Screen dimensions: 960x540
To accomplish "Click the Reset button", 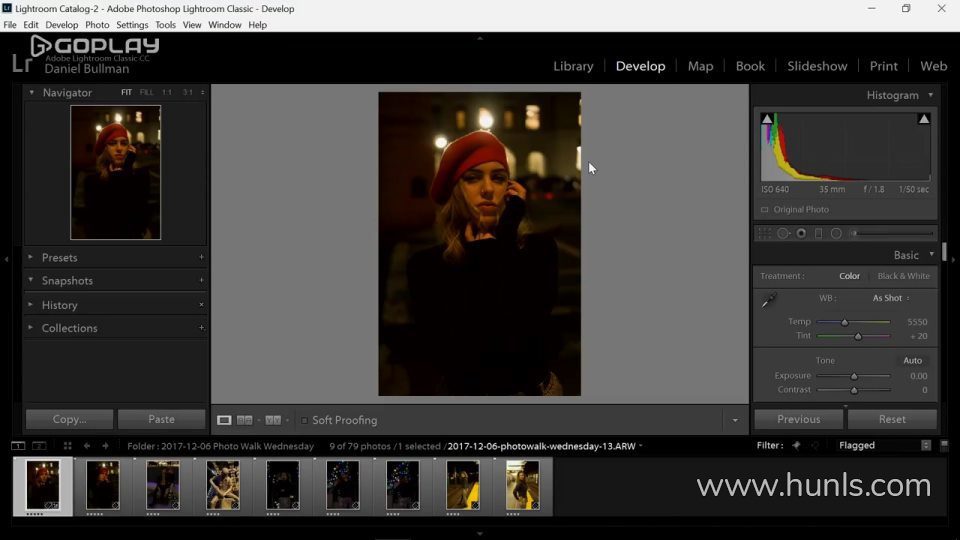I will tap(892, 419).
